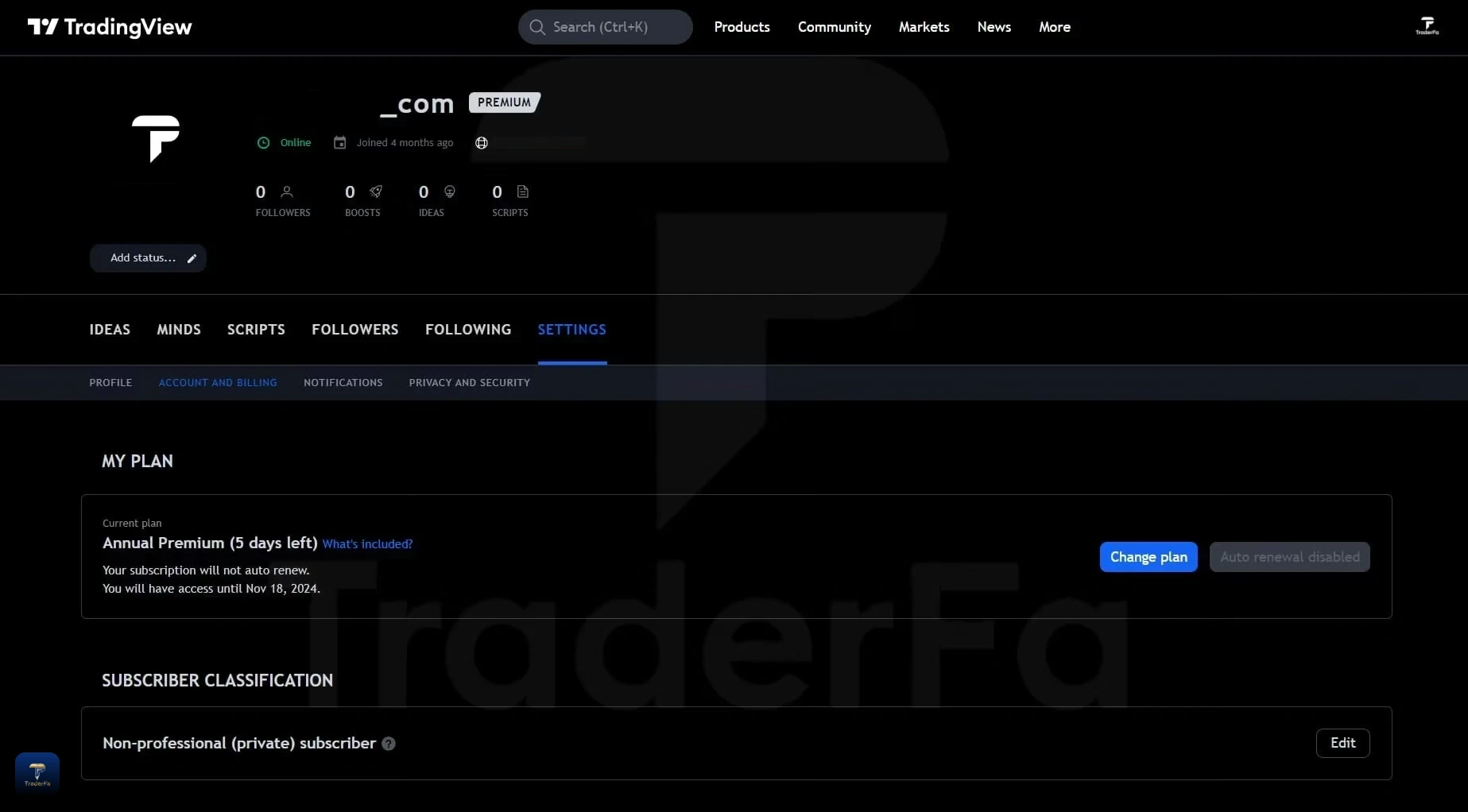This screenshot has width=1468, height=812.
Task: Switch to the FOLLOWERS tab
Action: (x=355, y=330)
